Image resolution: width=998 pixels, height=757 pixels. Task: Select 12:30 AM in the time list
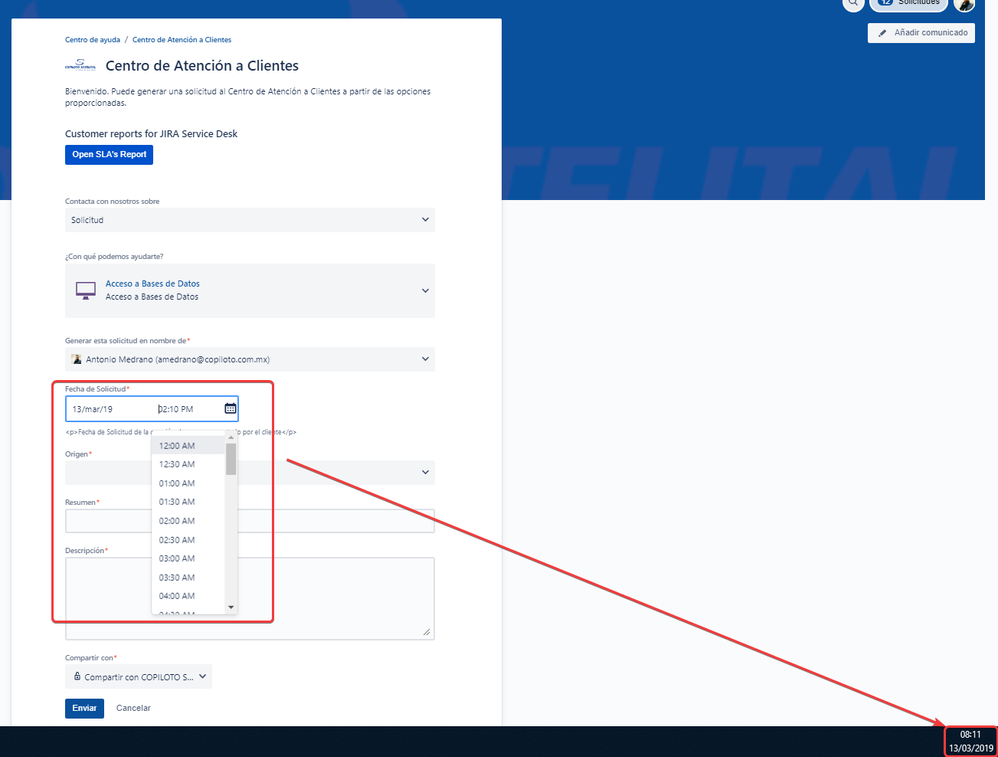point(188,464)
